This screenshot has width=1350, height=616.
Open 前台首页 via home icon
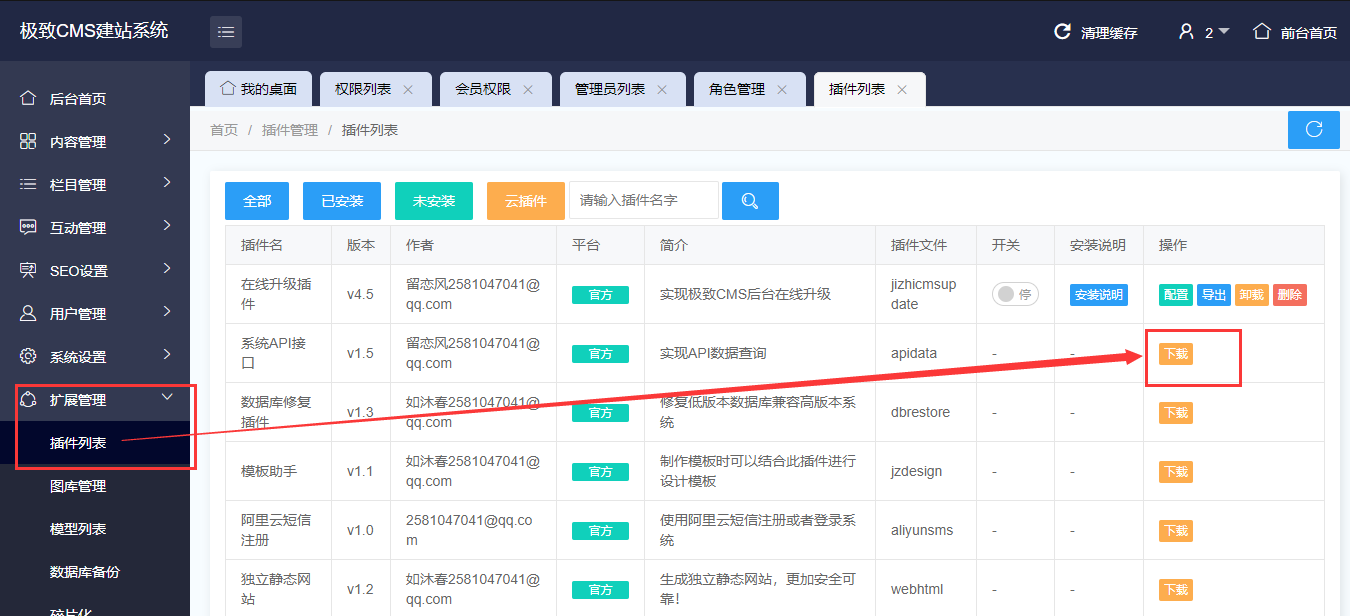1262,32
